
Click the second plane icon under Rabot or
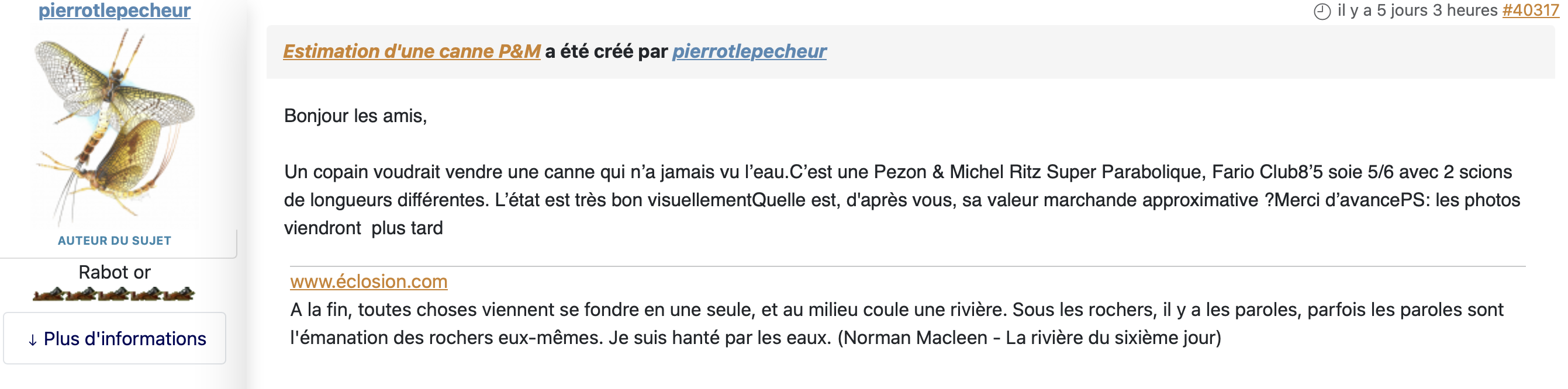(x=82, y=294)
